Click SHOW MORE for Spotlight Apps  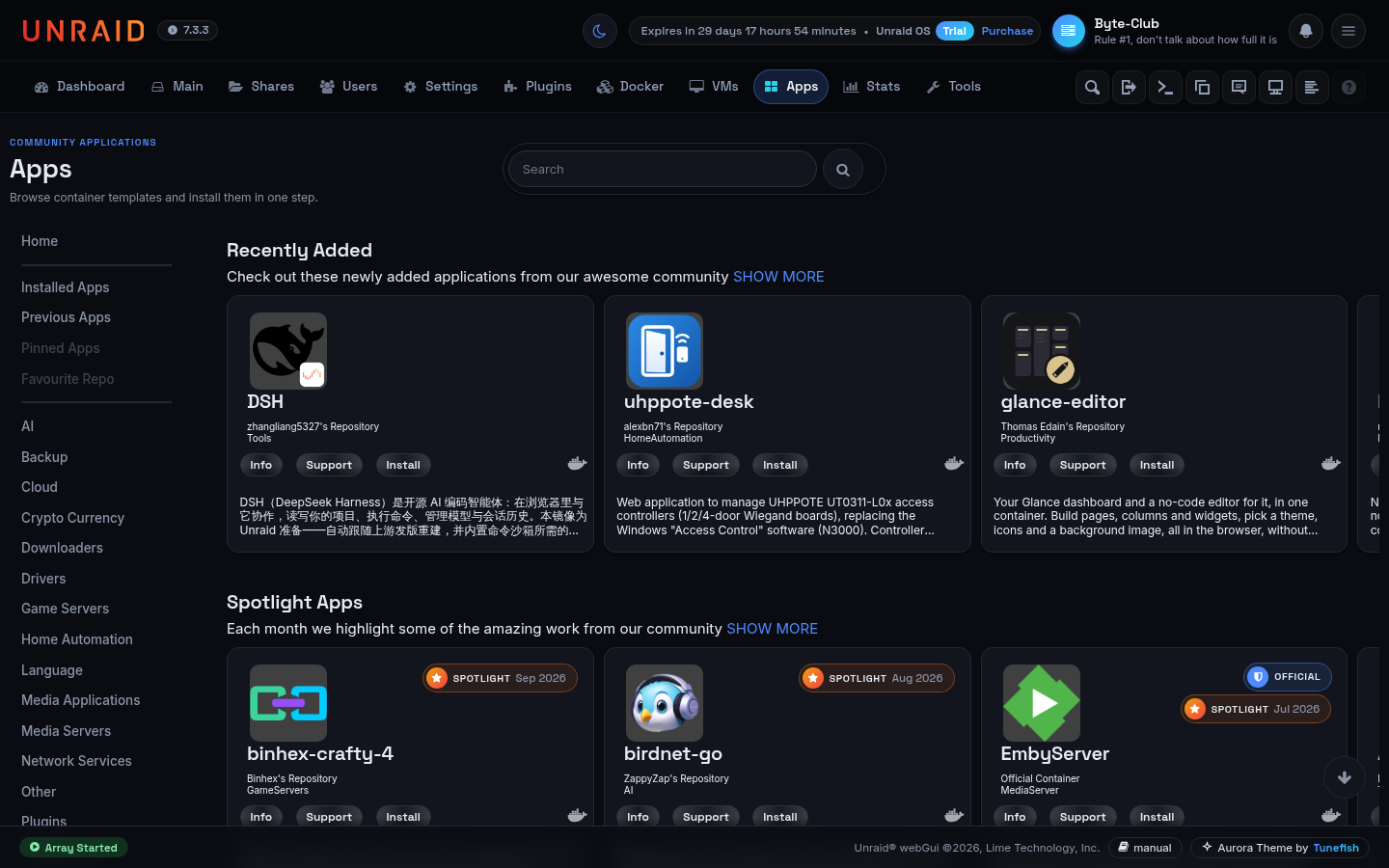(772, 629)
